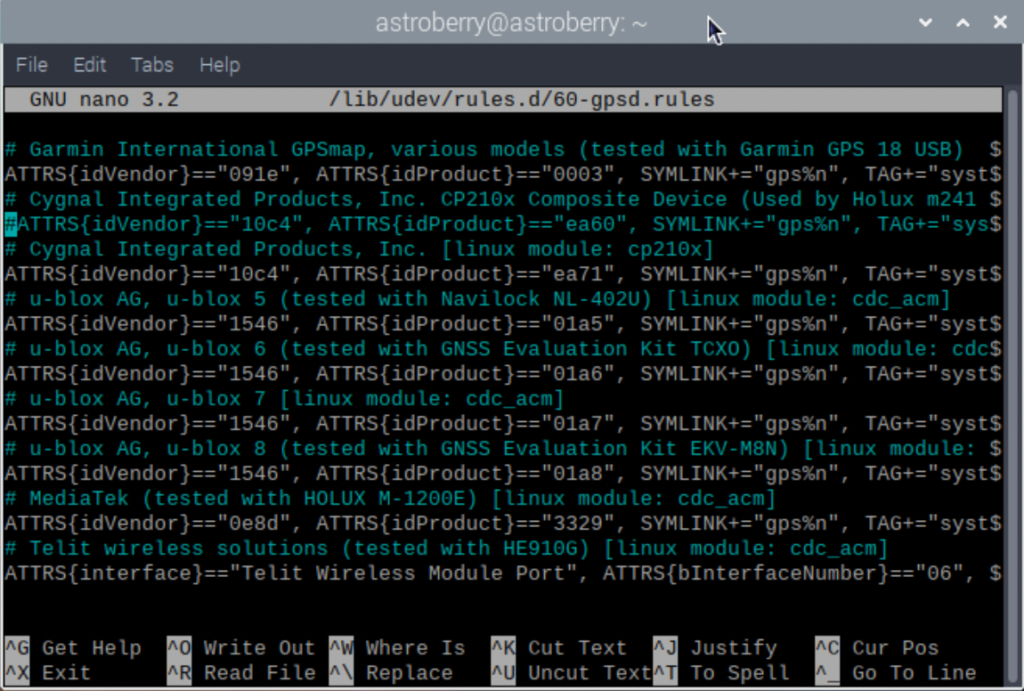Click the GNU nano 3.2 header text
The width and height of the screenshot is (1024, 691).
click(104, 99)
